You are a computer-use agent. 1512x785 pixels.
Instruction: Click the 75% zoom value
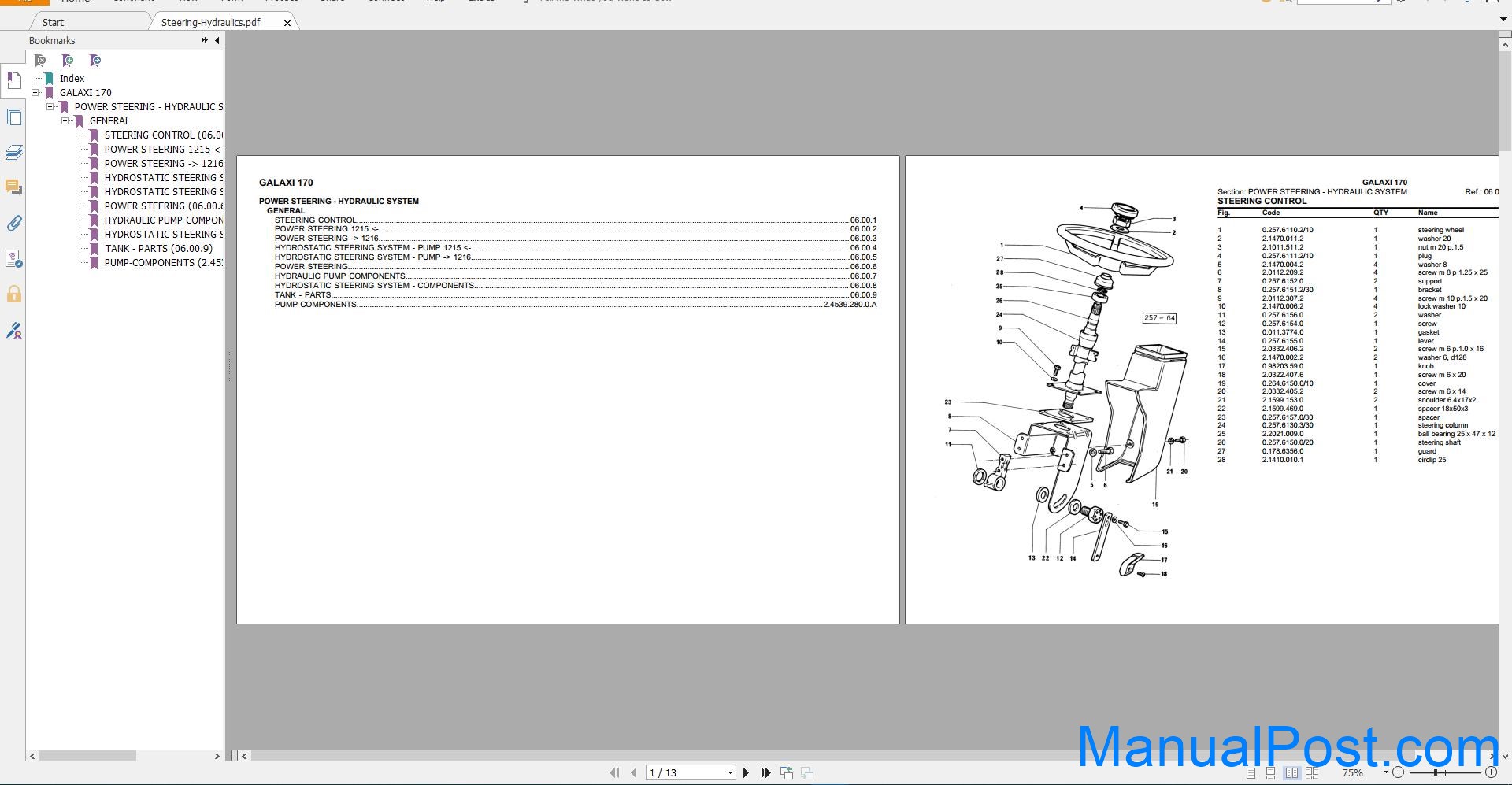1352,773
